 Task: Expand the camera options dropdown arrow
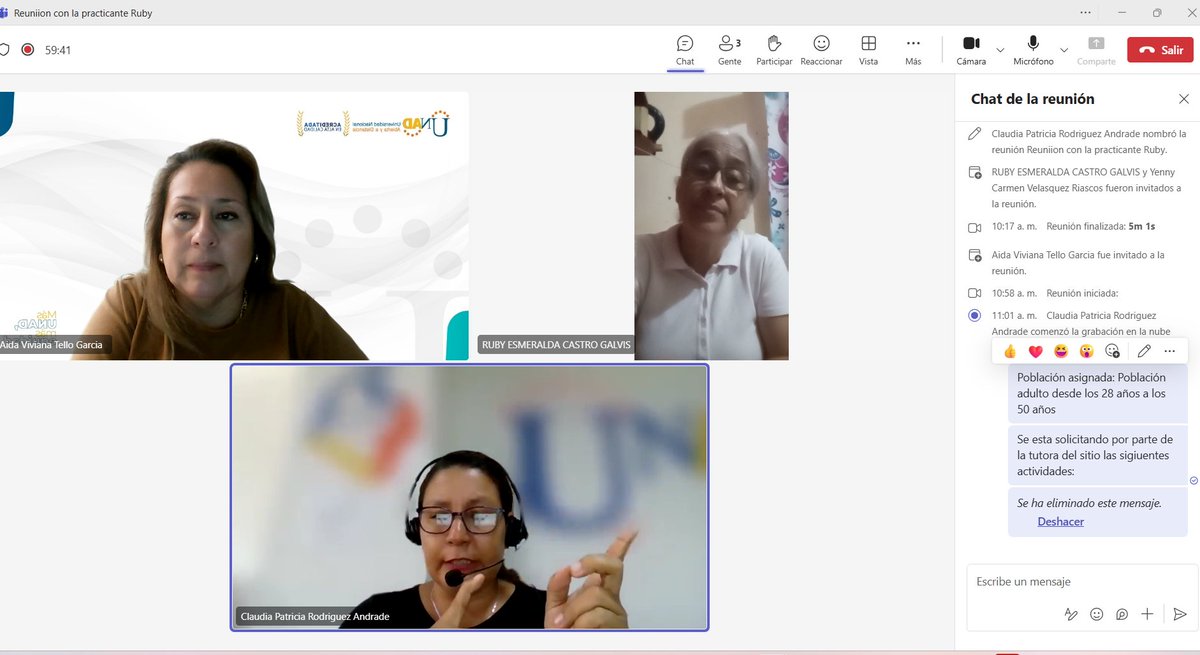click(x=1000, y=49)
